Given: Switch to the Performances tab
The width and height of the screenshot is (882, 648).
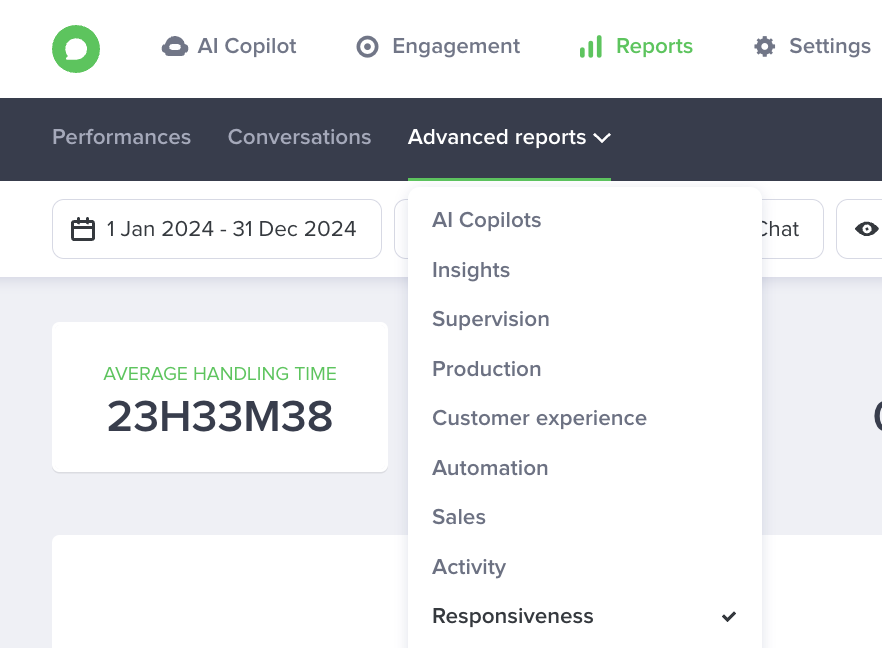Looking at the screenshot, I should tap(122, 137).
